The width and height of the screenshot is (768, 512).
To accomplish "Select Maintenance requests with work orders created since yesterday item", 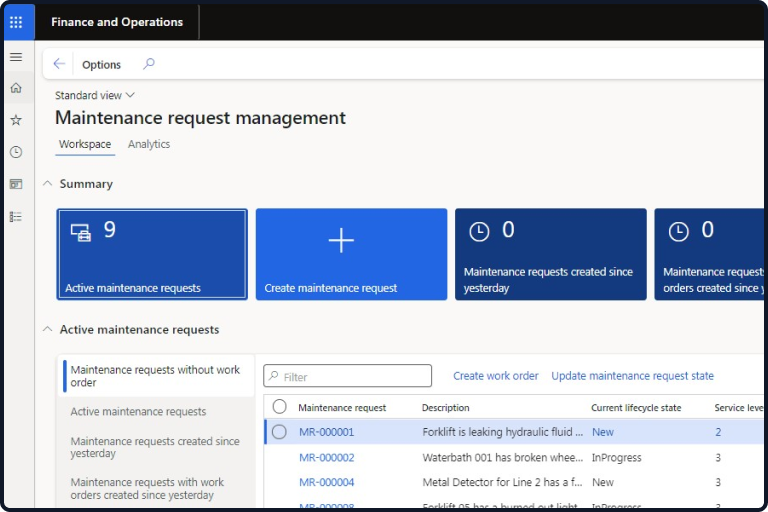I will coord(147,488).
